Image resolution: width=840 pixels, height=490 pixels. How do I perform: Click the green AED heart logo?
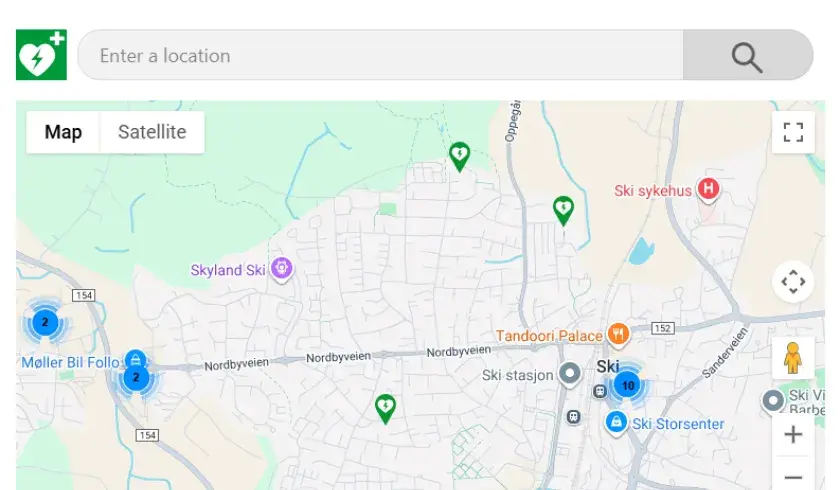[41, 55]
